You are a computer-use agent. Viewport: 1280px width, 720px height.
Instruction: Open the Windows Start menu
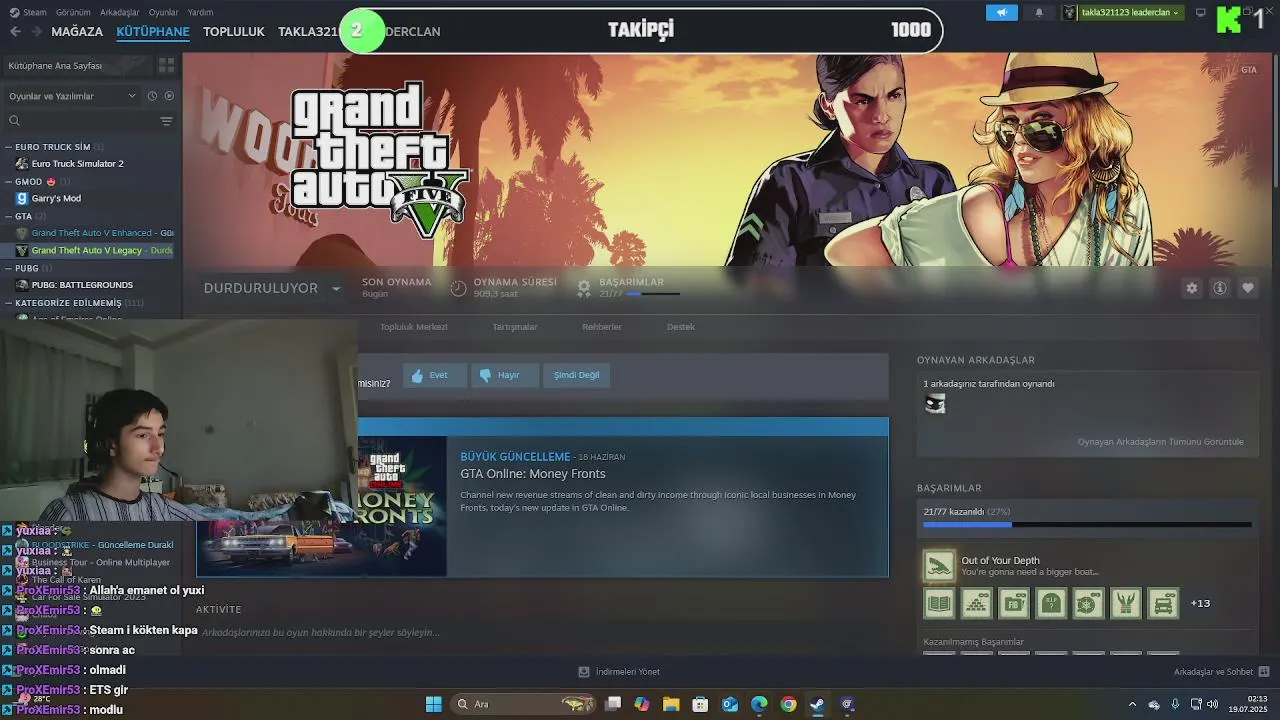tap(434, 704)
